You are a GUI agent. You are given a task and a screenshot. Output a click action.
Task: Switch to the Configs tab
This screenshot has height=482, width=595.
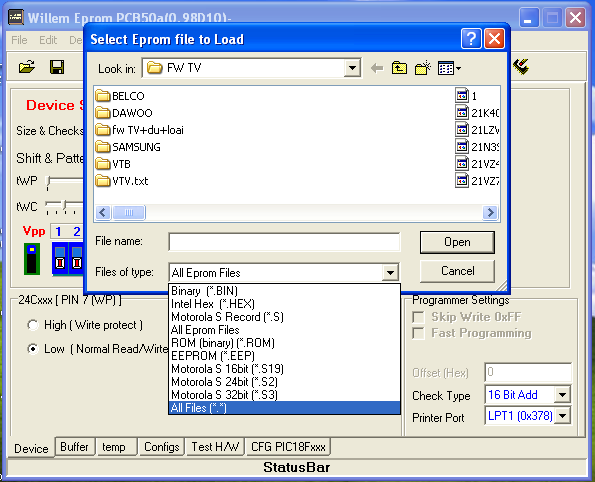(x=162, y=447)
